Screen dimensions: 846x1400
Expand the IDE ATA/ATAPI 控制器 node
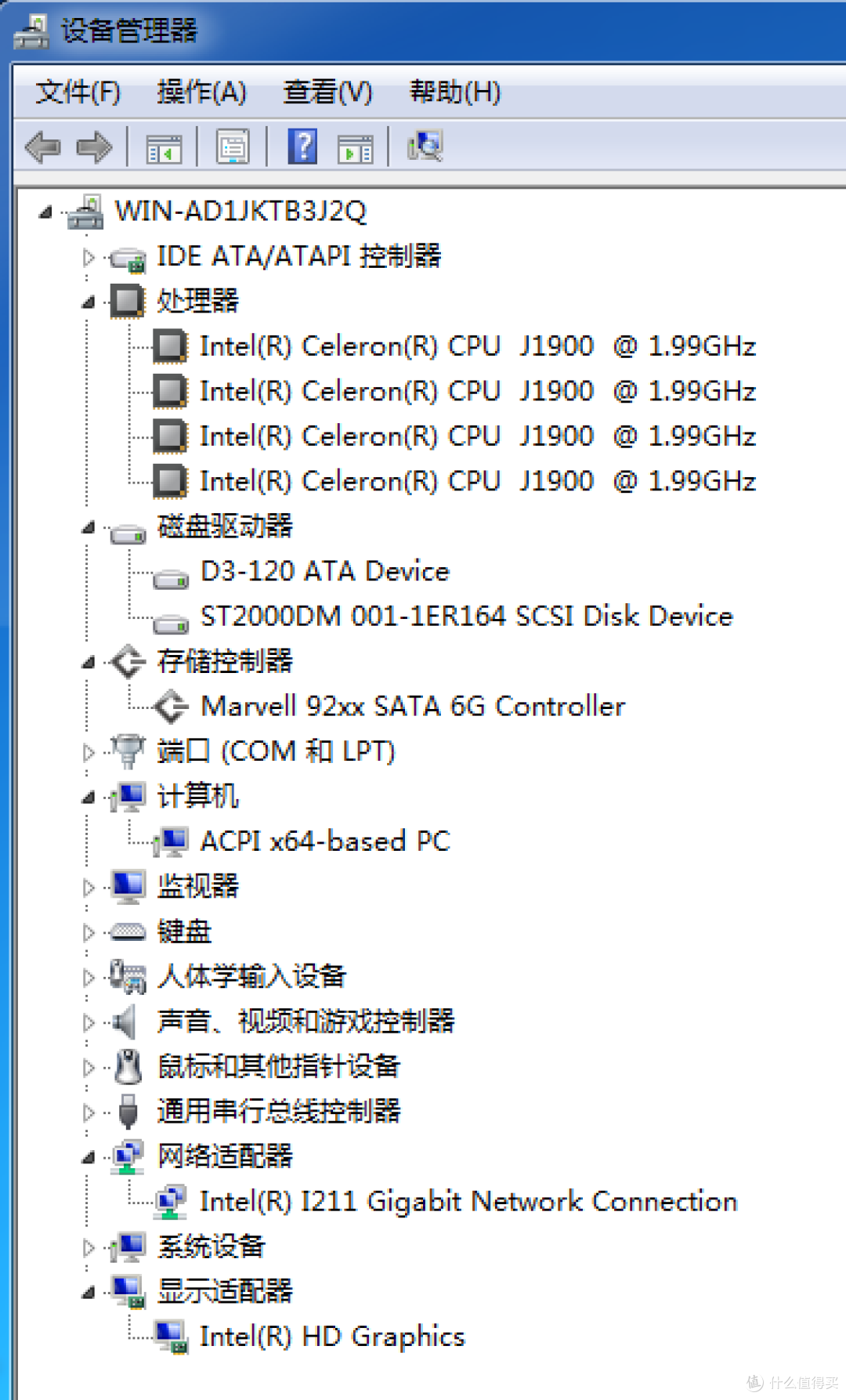(x=89, y=257)
